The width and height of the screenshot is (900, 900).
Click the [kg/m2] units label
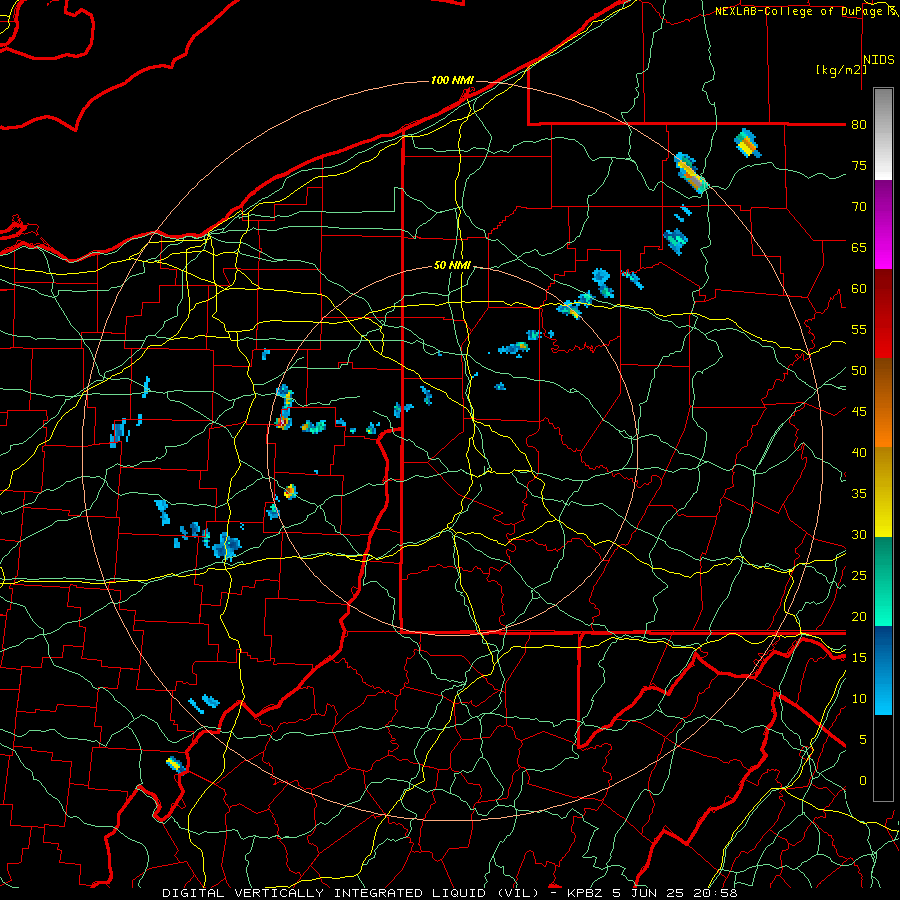coord(841,70)
